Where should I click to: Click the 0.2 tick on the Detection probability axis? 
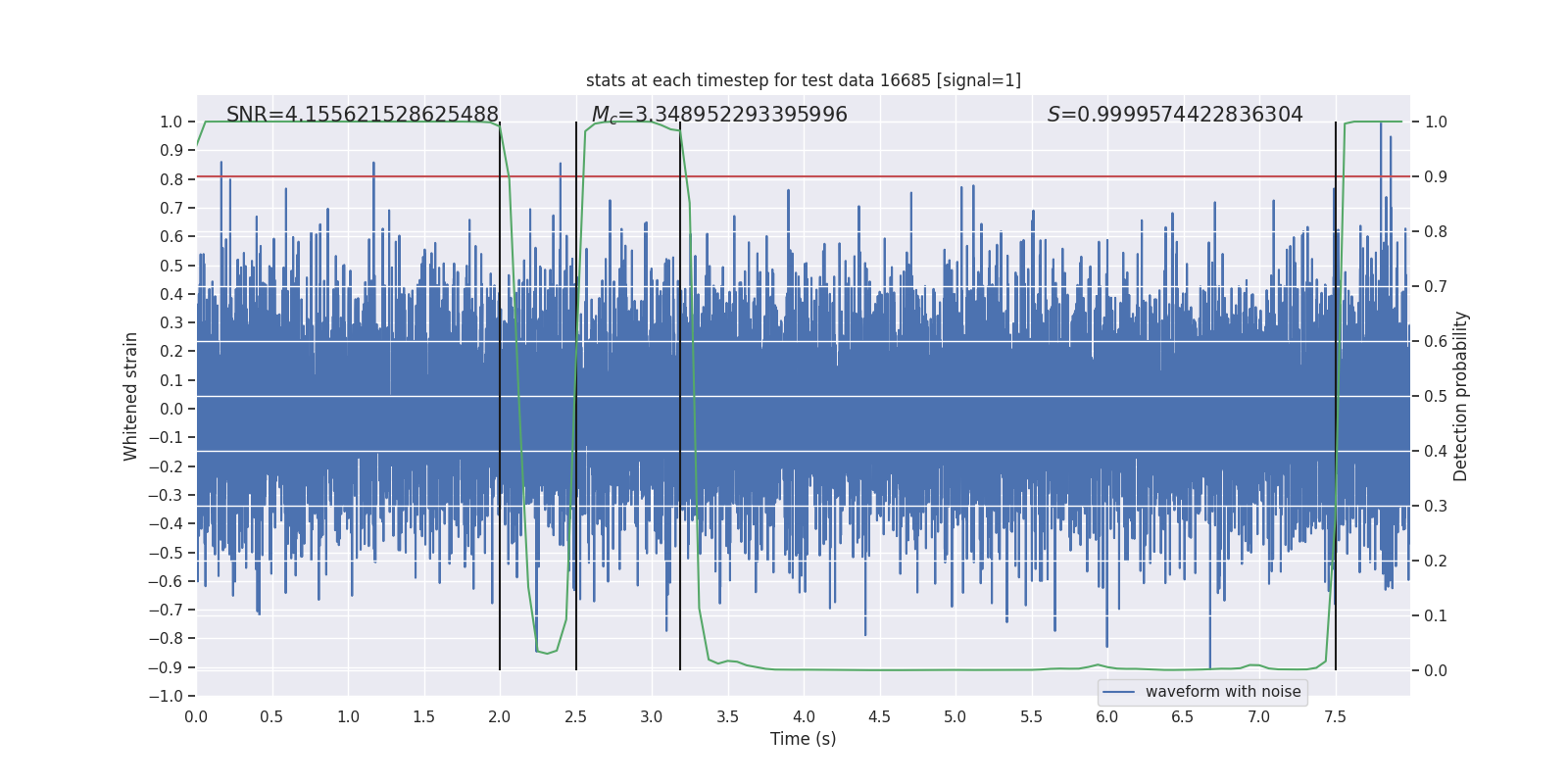(1436, 561)
